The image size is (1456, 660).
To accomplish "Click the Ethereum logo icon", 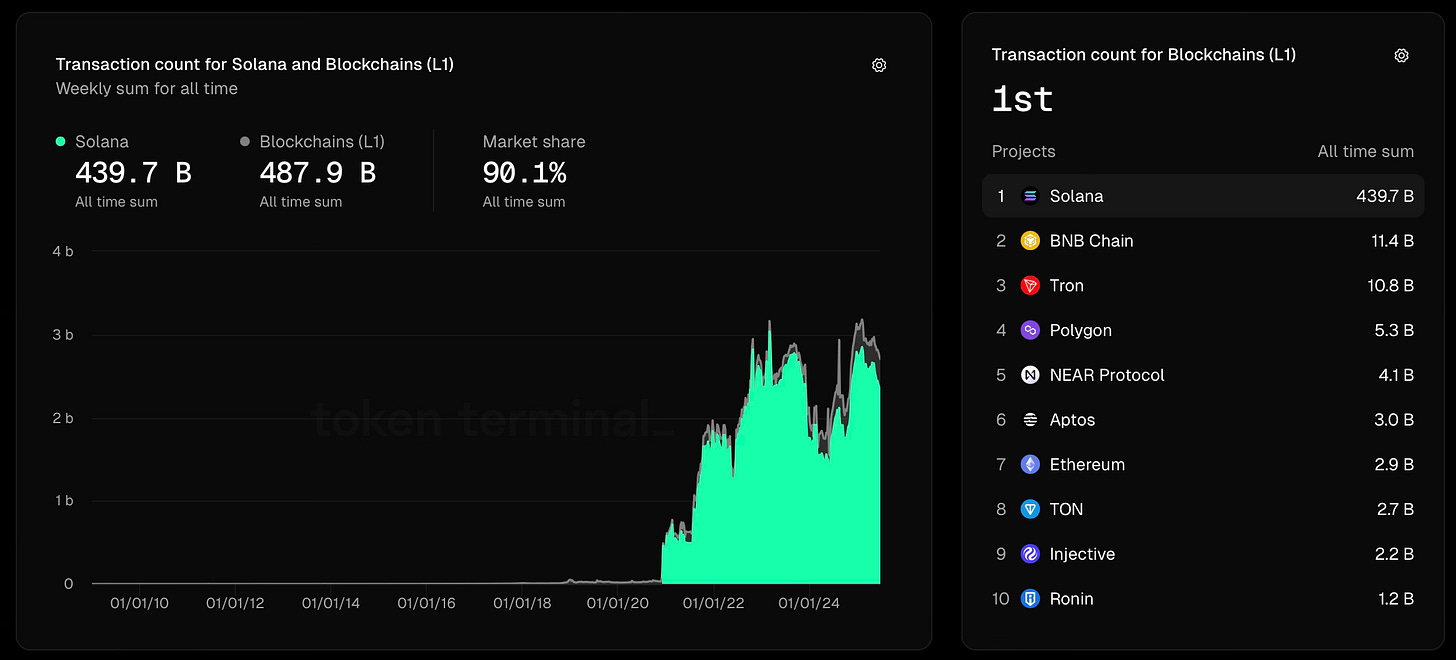I will [1030, 465].
